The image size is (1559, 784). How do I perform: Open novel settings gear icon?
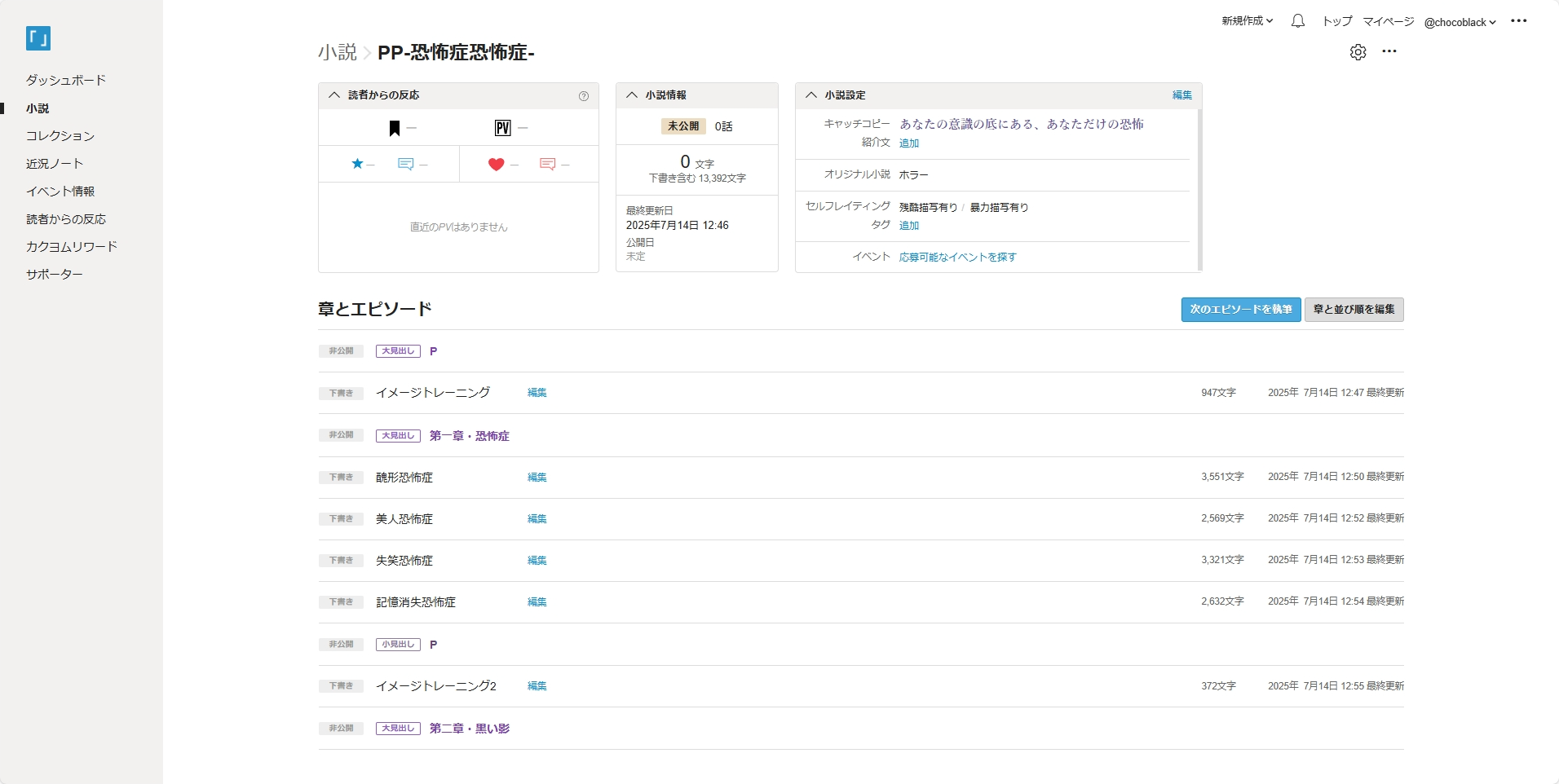(x=1358, y=52)
